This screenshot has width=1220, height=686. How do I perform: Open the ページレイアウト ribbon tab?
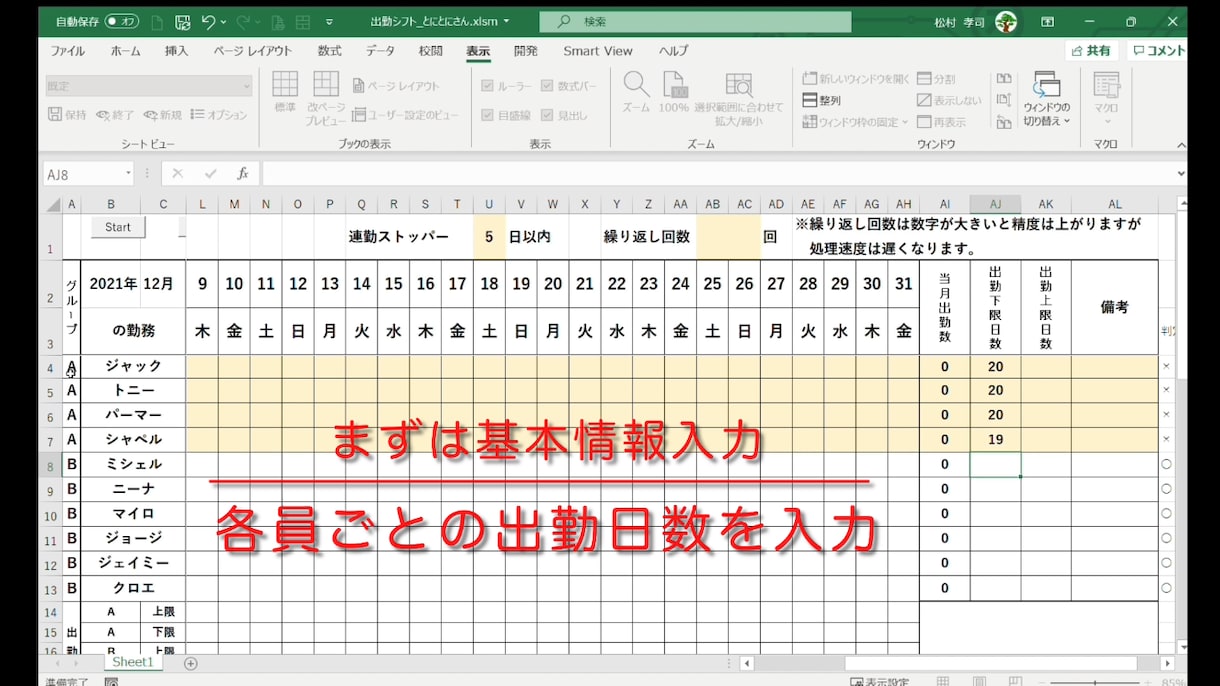pos(253,51)
